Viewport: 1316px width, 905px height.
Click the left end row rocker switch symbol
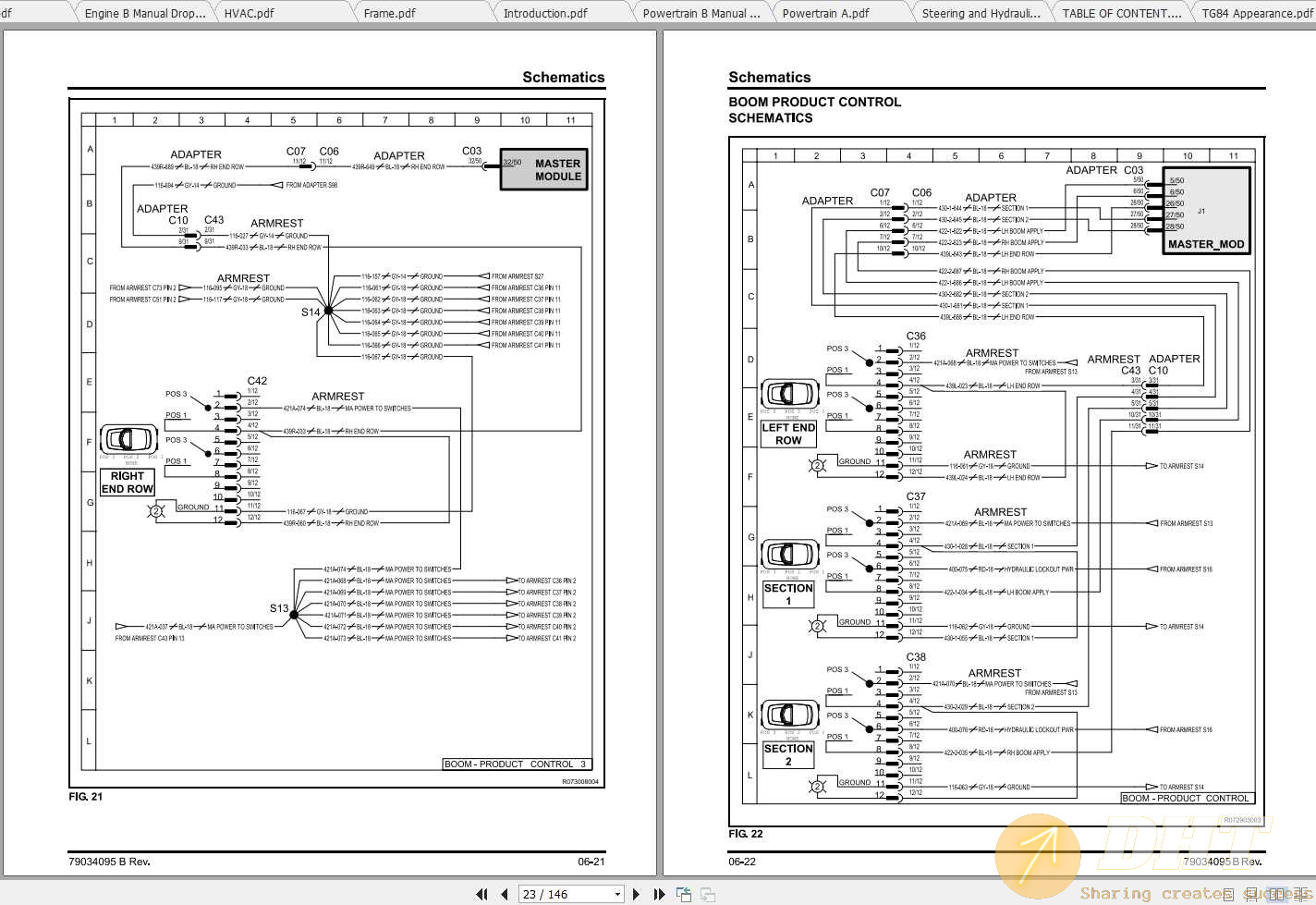[789, 393]
